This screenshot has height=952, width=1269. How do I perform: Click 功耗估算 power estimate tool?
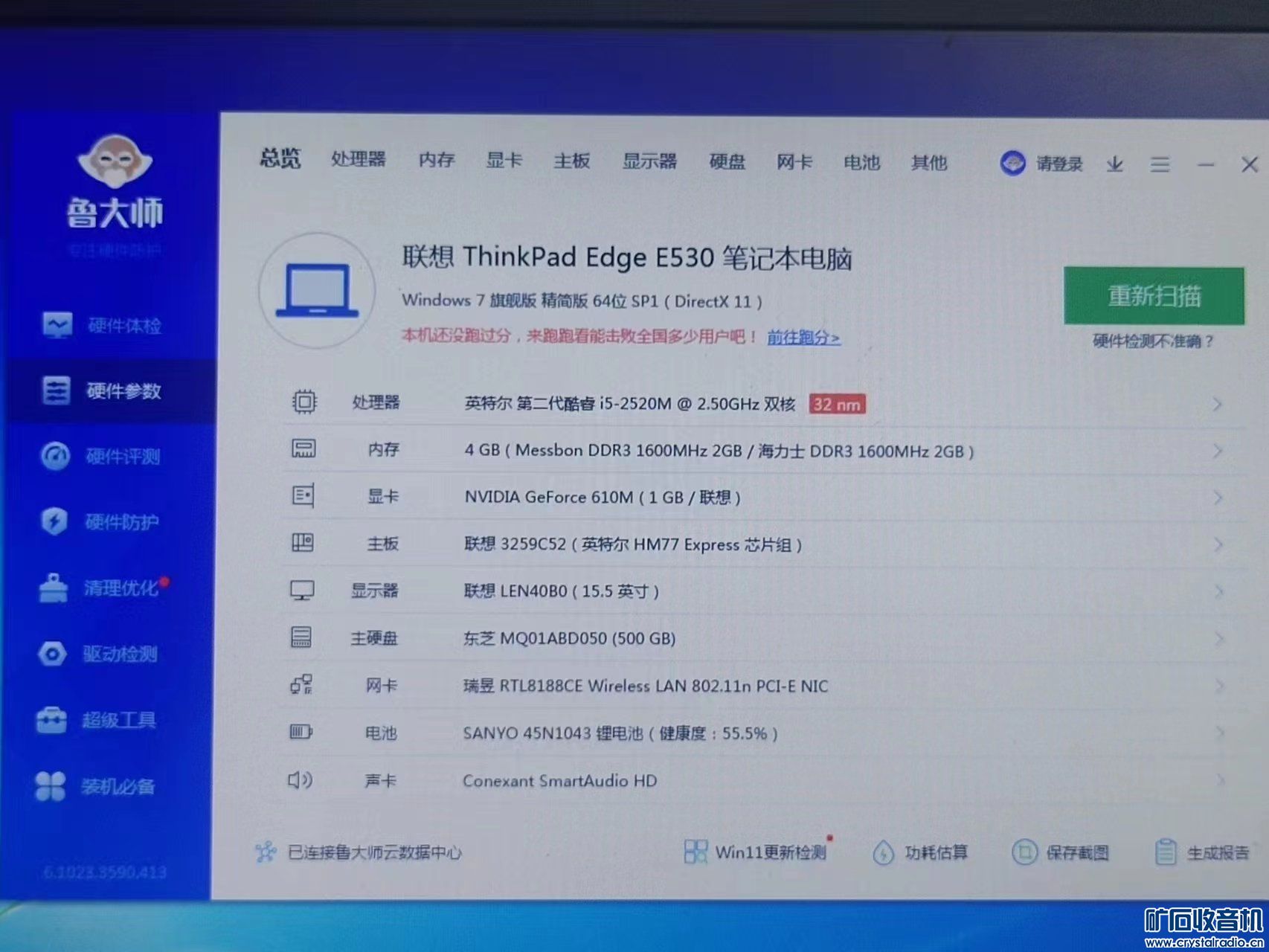click(920, 852)
